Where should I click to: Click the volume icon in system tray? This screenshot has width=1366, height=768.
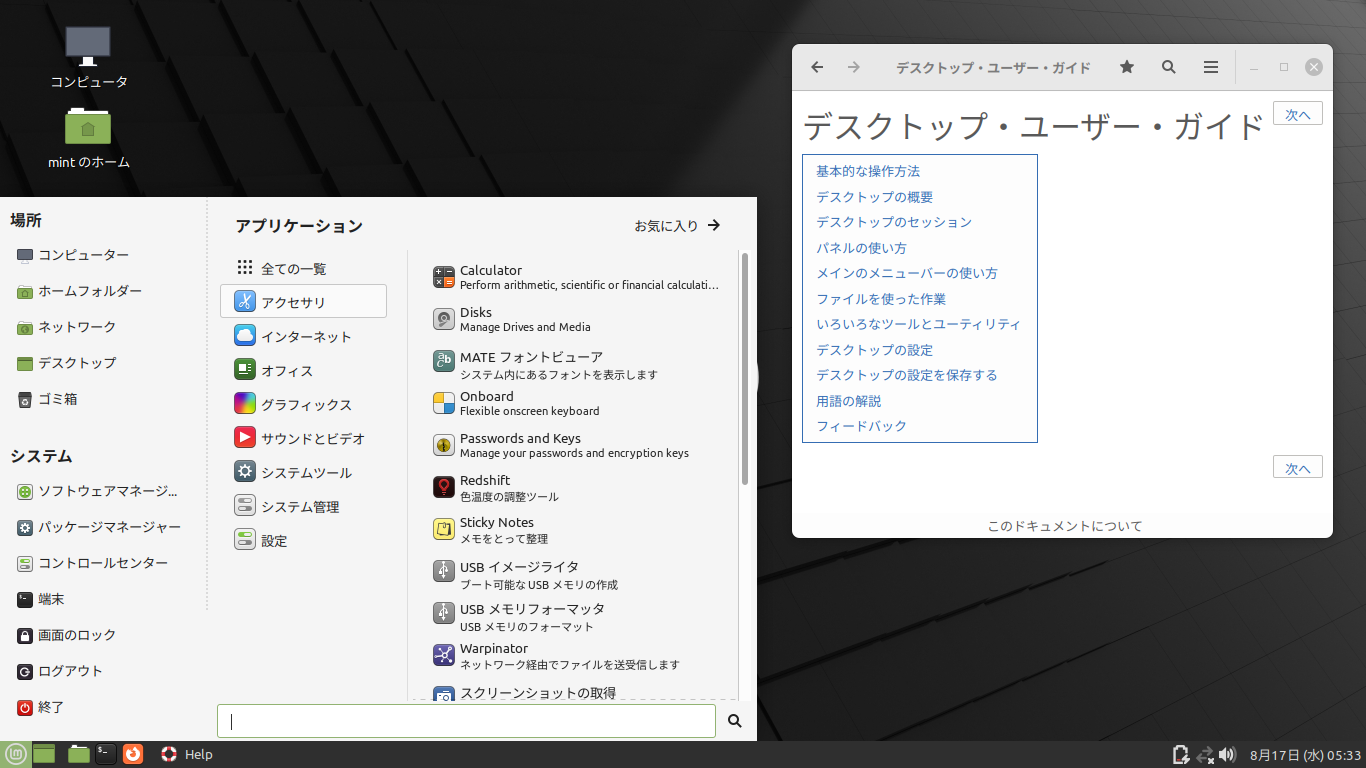click(1228, 754)
